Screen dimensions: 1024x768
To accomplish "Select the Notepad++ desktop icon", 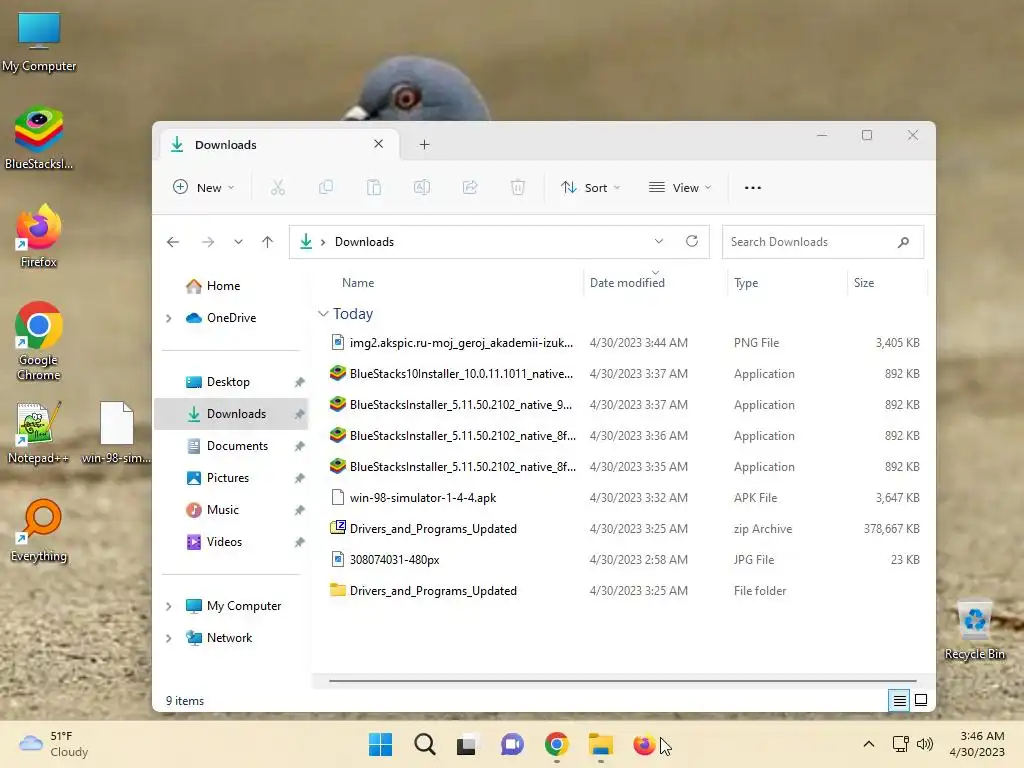I will (39, 432).
